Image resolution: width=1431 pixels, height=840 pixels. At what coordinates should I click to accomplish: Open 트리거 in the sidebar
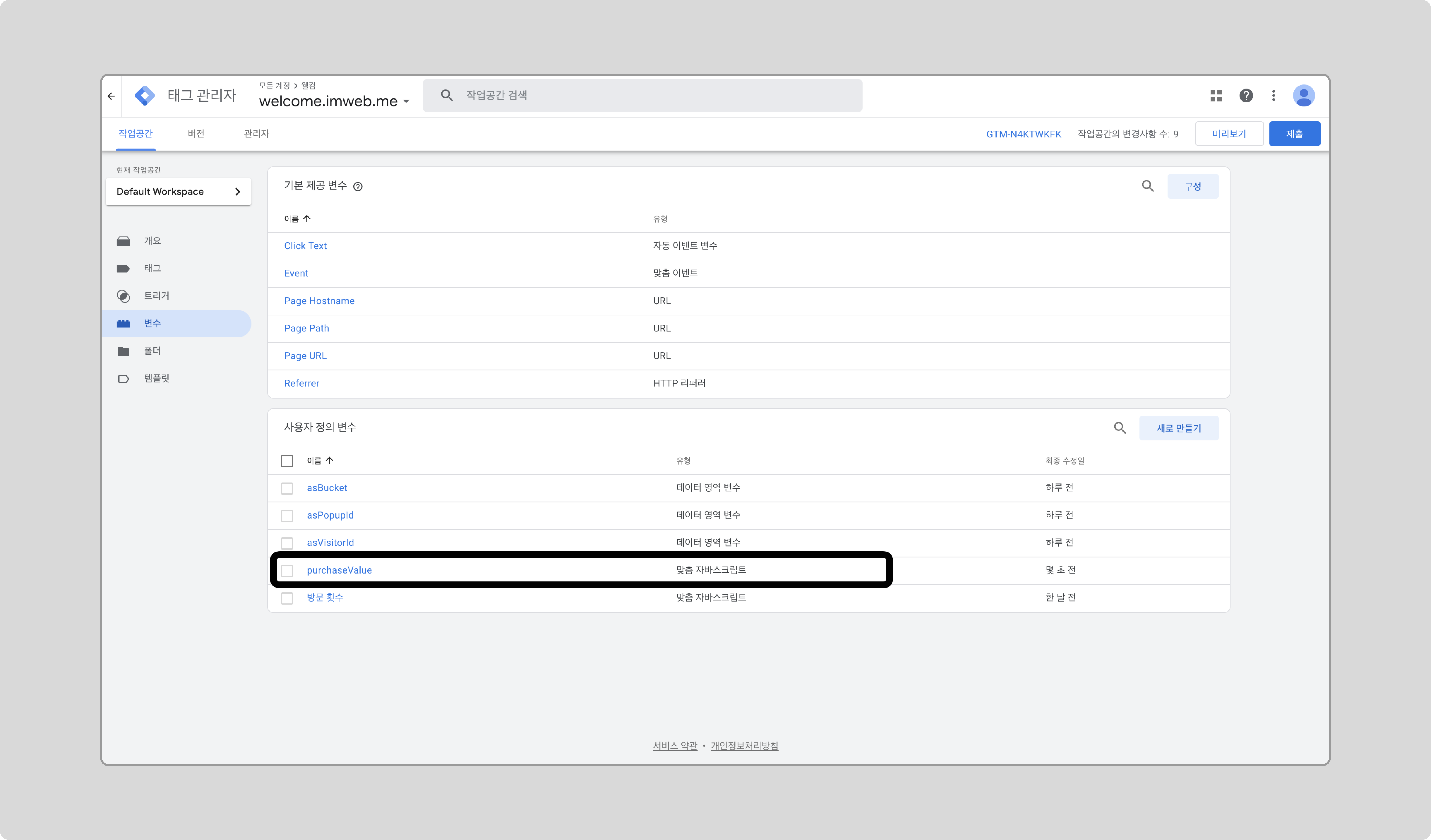(x=177, y=296)
